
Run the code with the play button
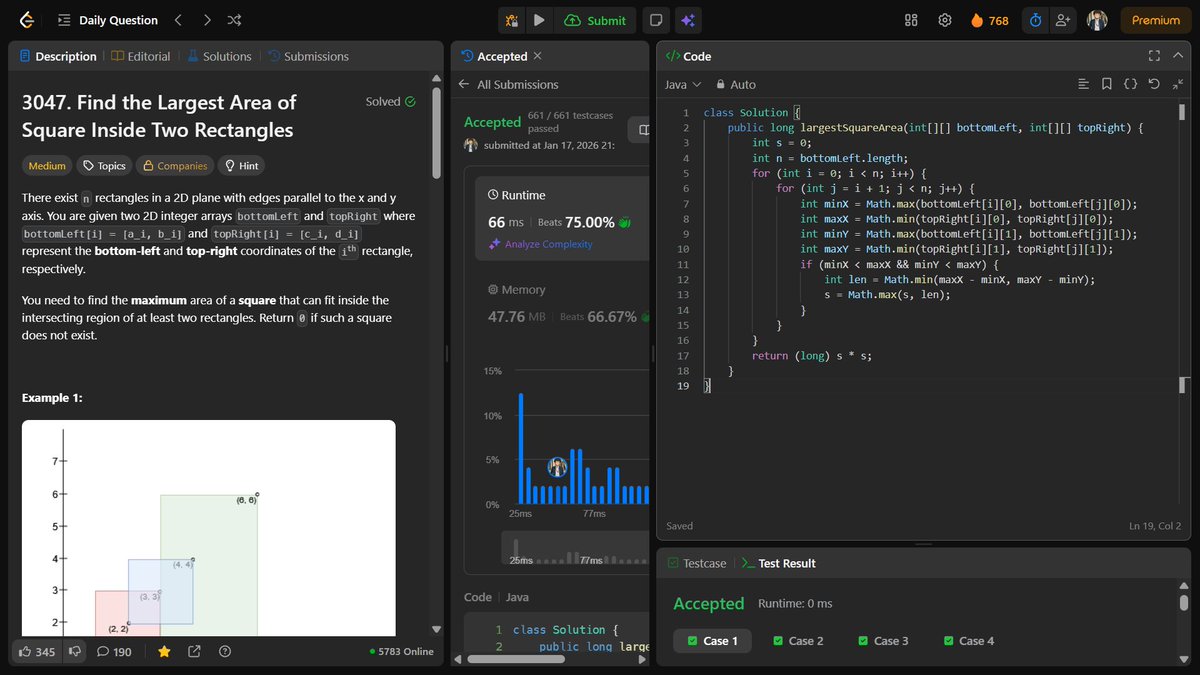[x=539, y=20]
